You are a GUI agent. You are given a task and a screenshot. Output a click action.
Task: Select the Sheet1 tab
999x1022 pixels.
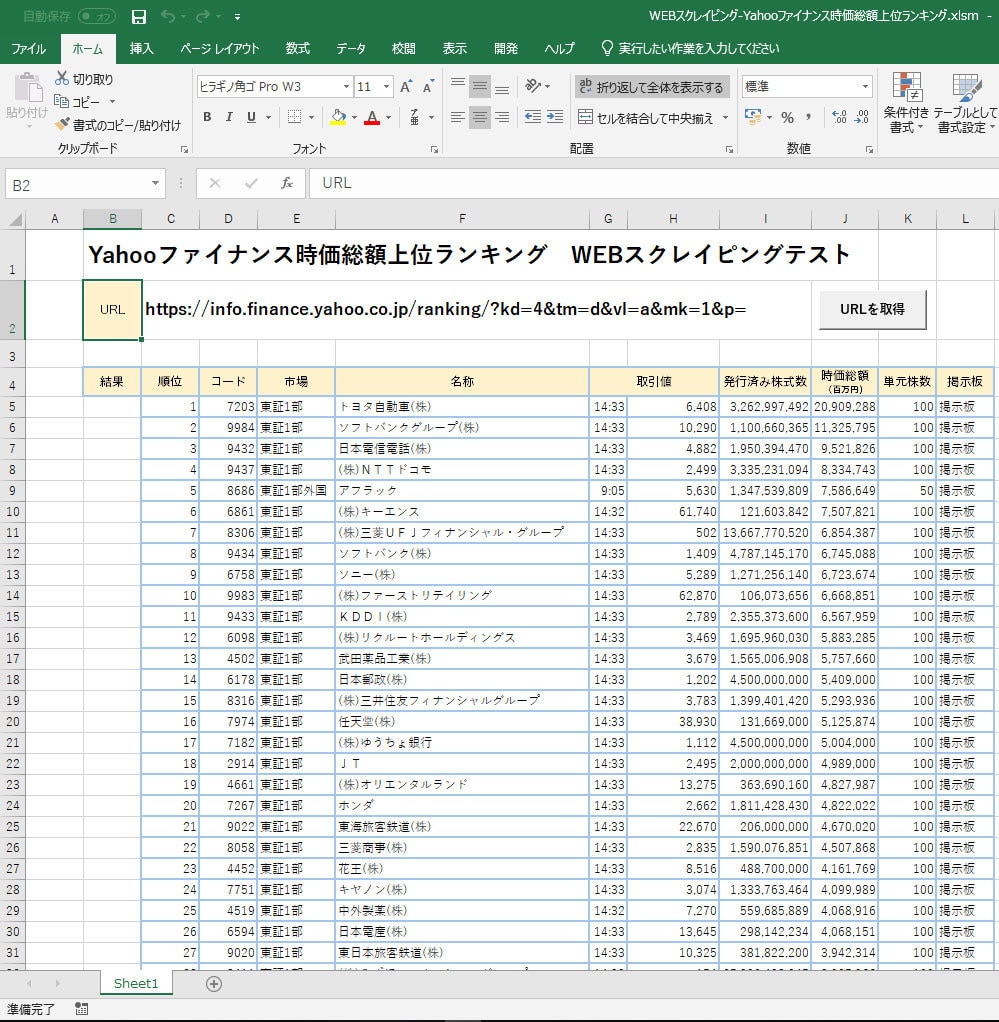click(136, 984)
